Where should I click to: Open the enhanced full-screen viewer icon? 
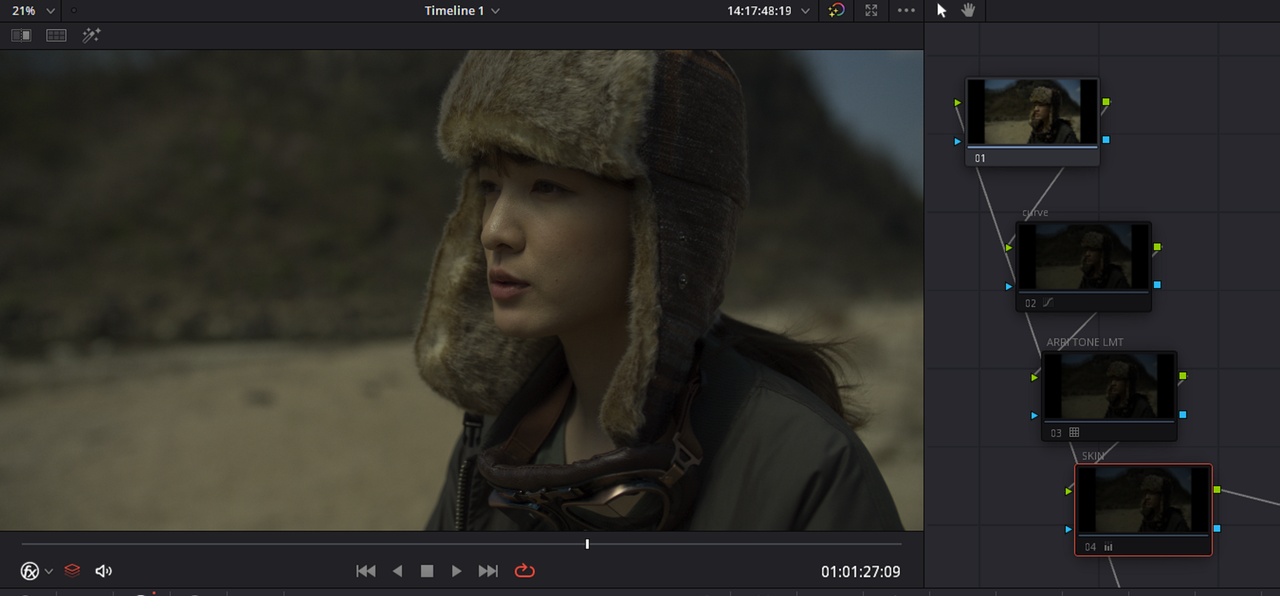point(871,10)
